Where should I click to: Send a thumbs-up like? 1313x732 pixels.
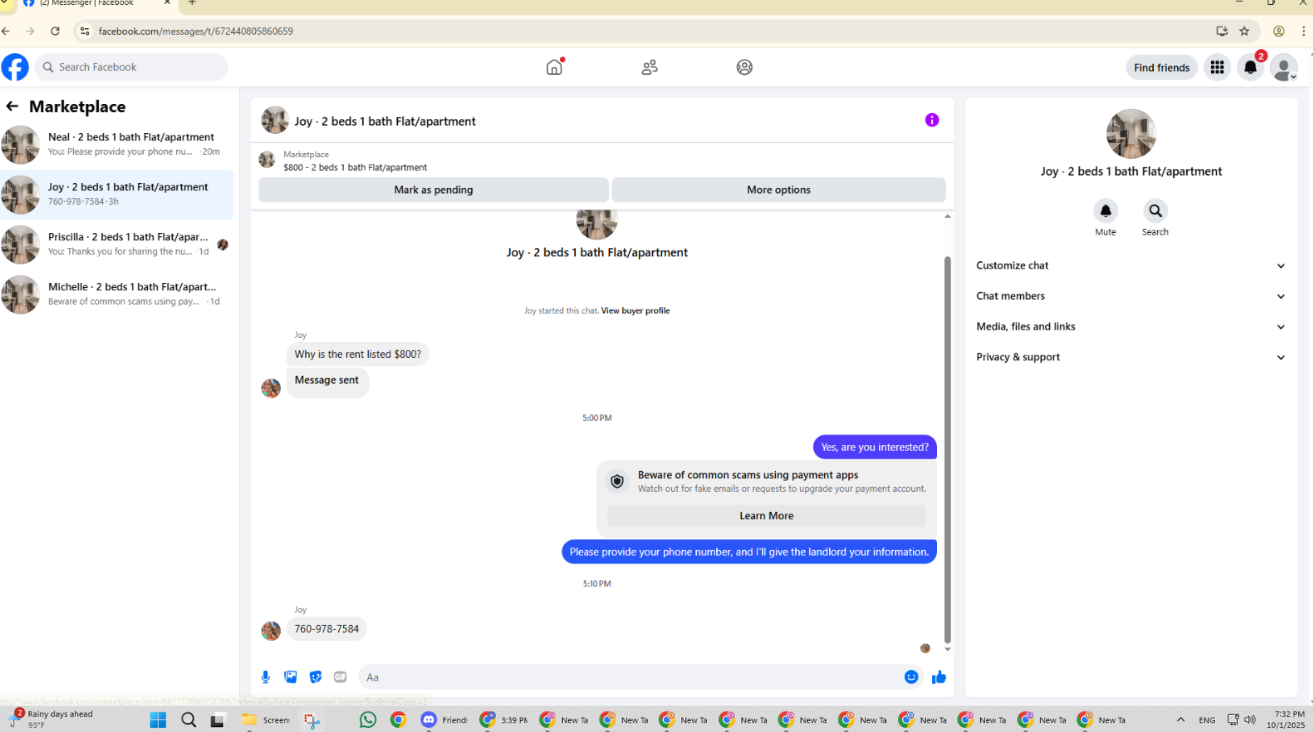click(x=939, y=677)
